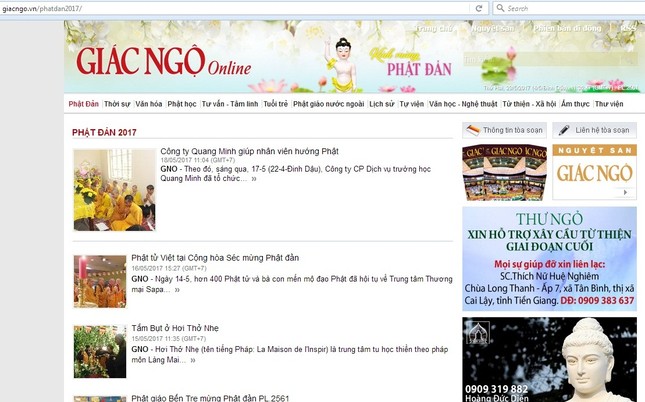
Task: Select the giacngo.vn address bar
Action: pos(234,8)
